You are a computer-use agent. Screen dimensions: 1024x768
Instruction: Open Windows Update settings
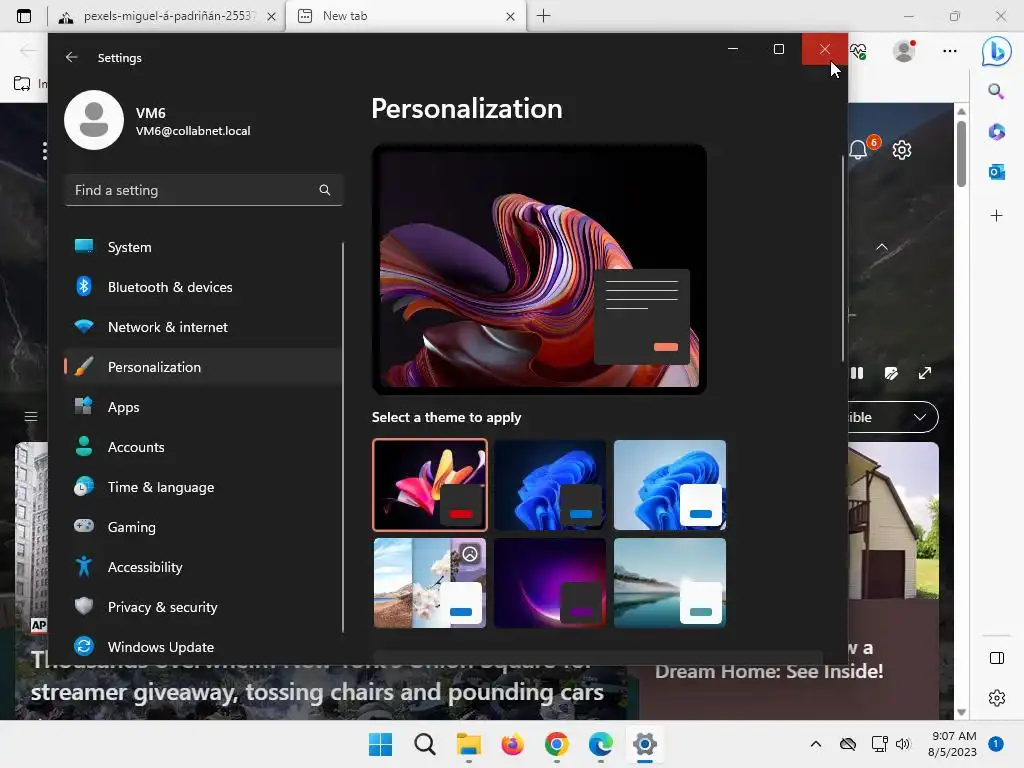[x=203, y=647]
